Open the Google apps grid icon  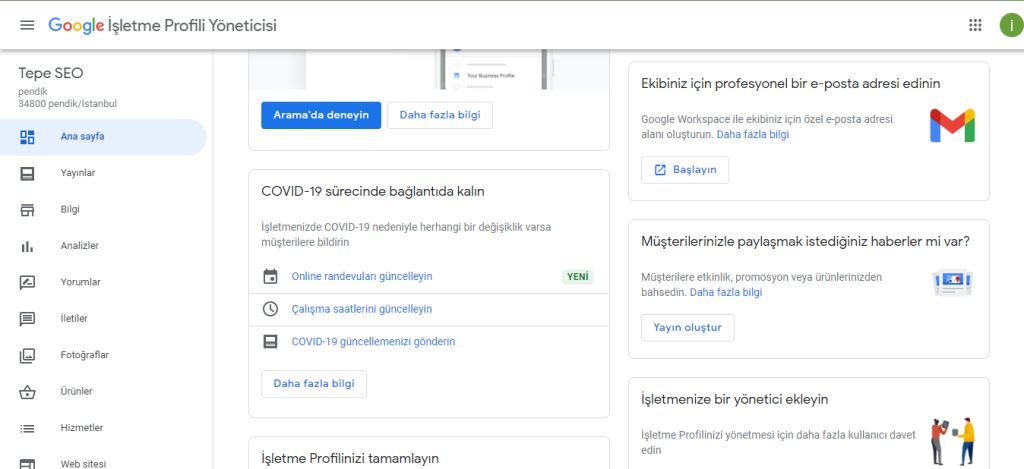pos(975,25)
